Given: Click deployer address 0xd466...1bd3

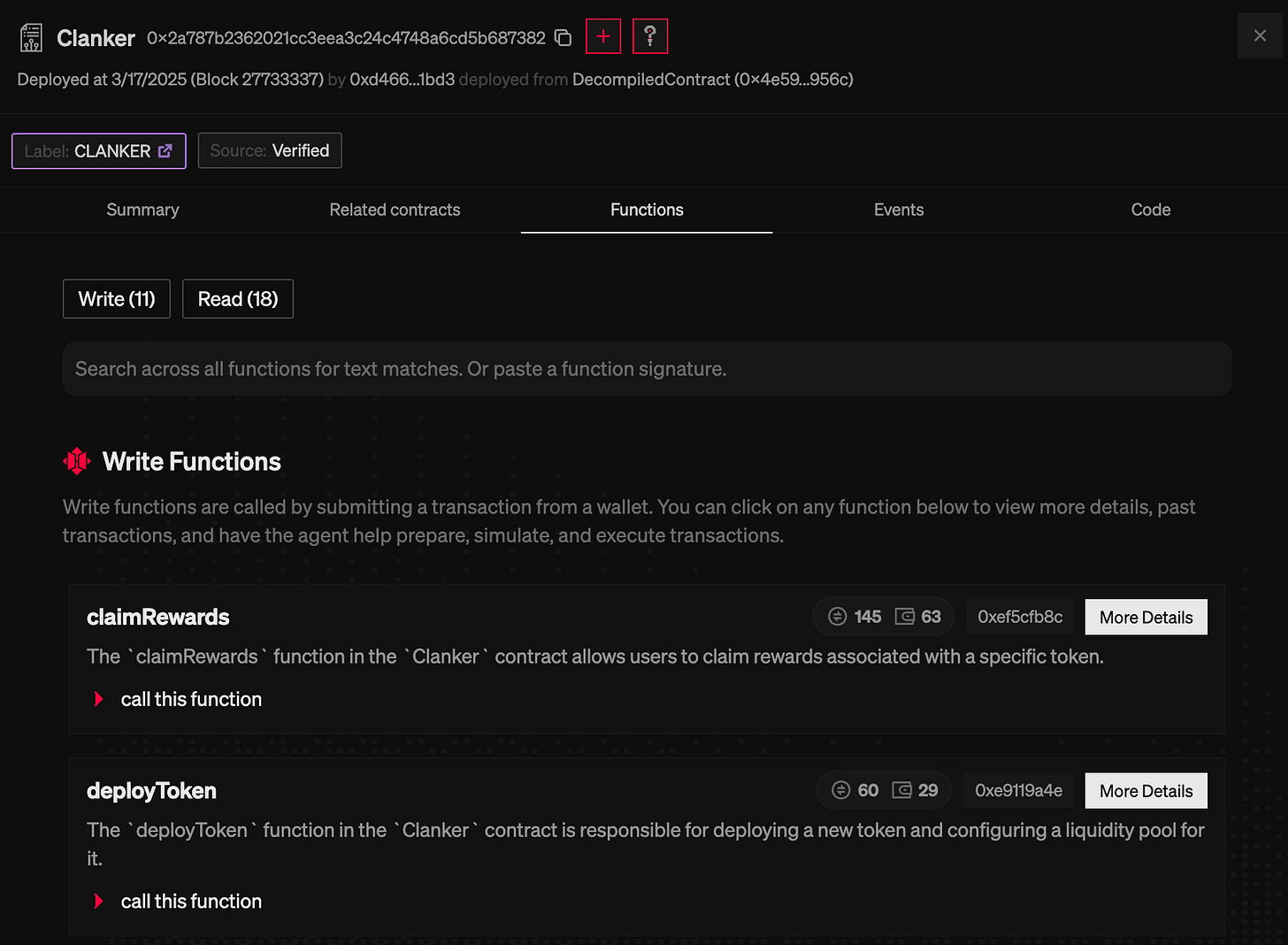Looking at the screenshot, I should (x=402, y=80).
